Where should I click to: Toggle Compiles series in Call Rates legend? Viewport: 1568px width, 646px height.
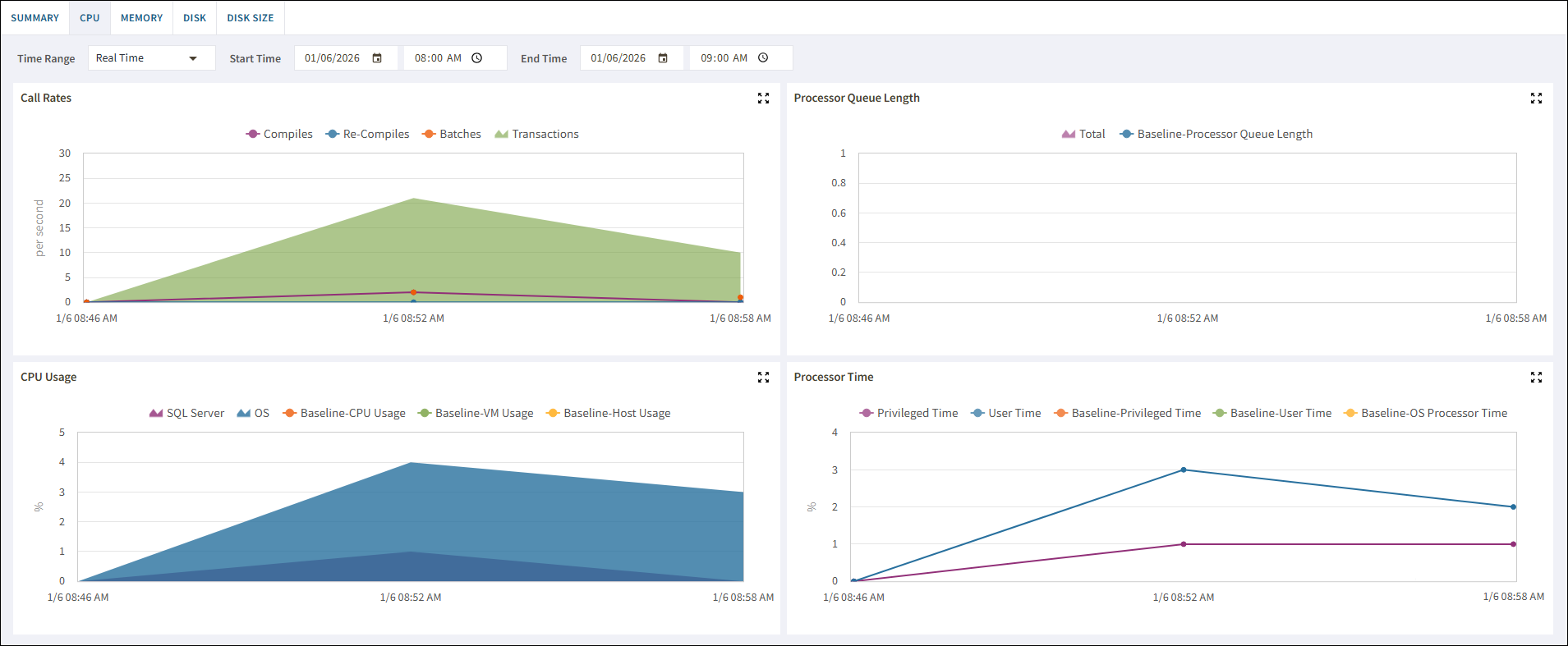point(279,134)
